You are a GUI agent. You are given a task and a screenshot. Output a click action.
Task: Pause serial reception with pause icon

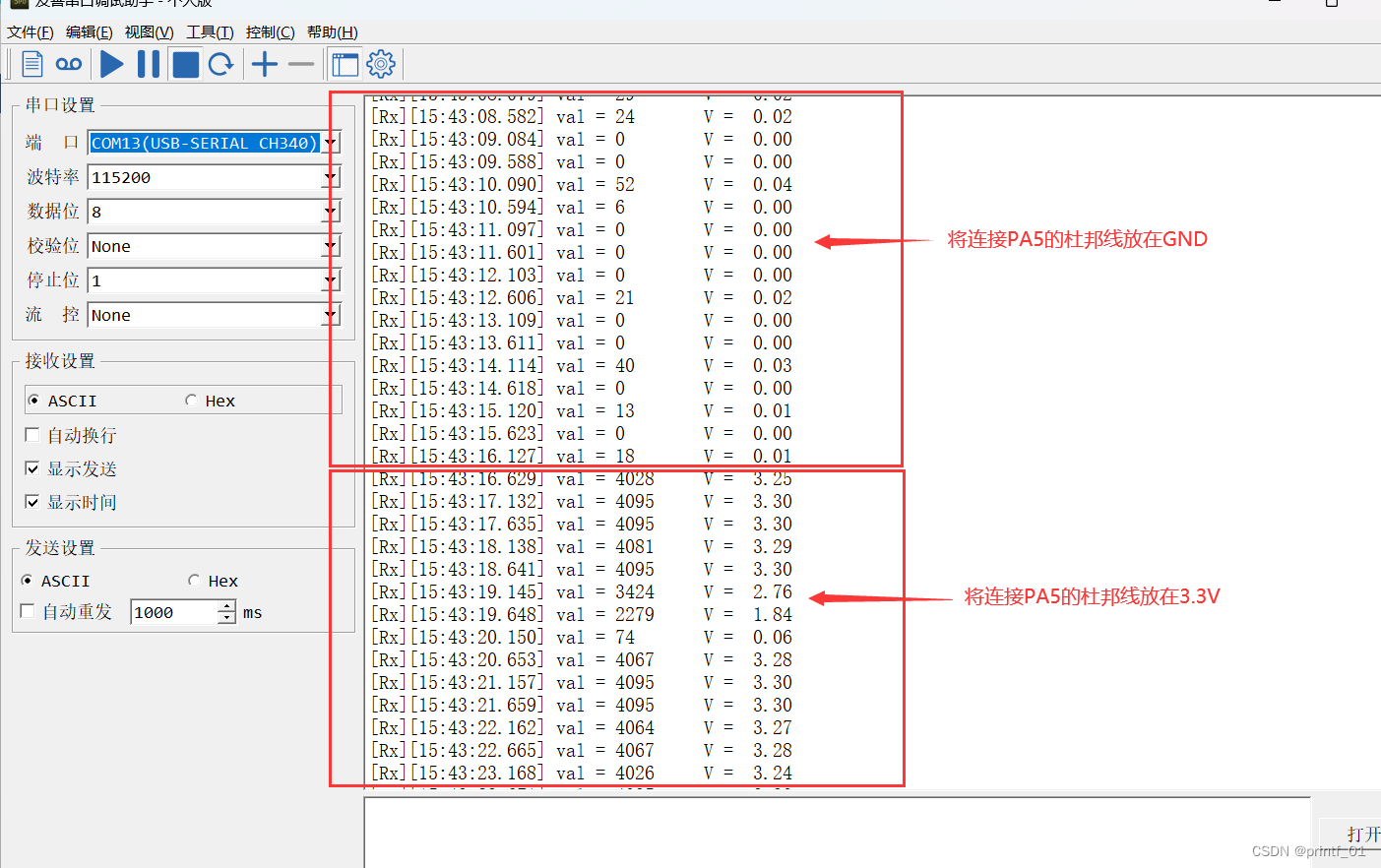149,65
